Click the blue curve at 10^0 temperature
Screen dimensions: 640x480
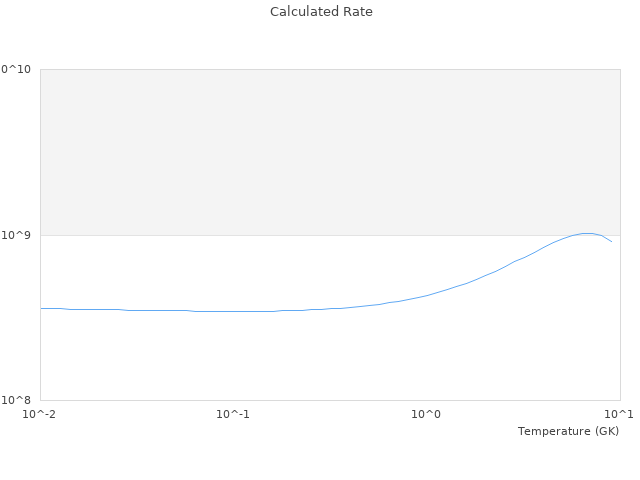427,295
